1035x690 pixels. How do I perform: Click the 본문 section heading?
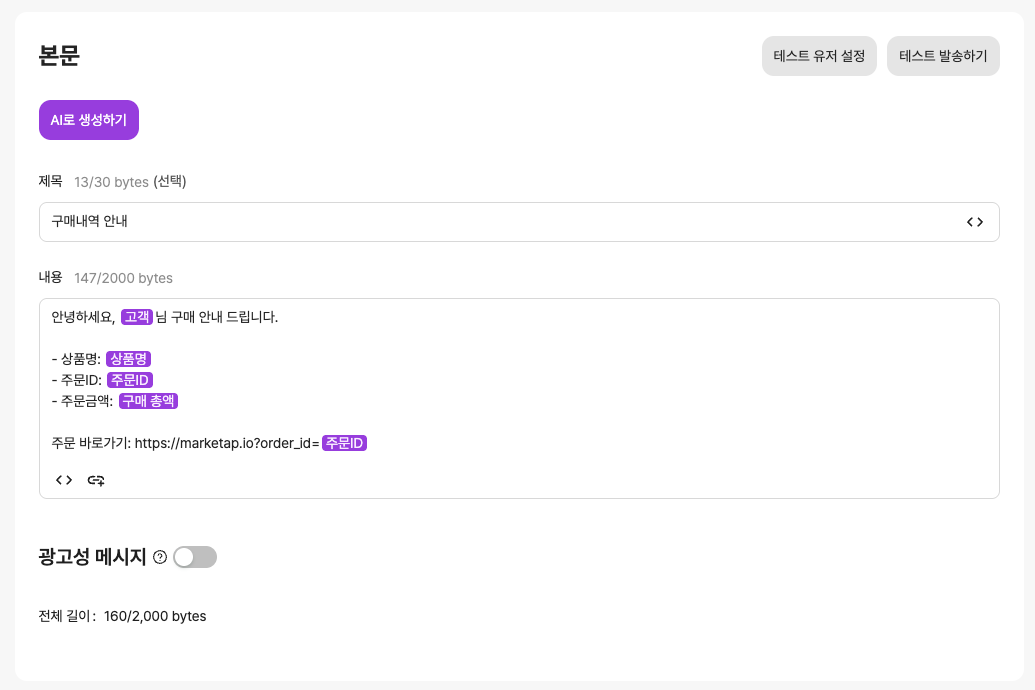point(59,56)
